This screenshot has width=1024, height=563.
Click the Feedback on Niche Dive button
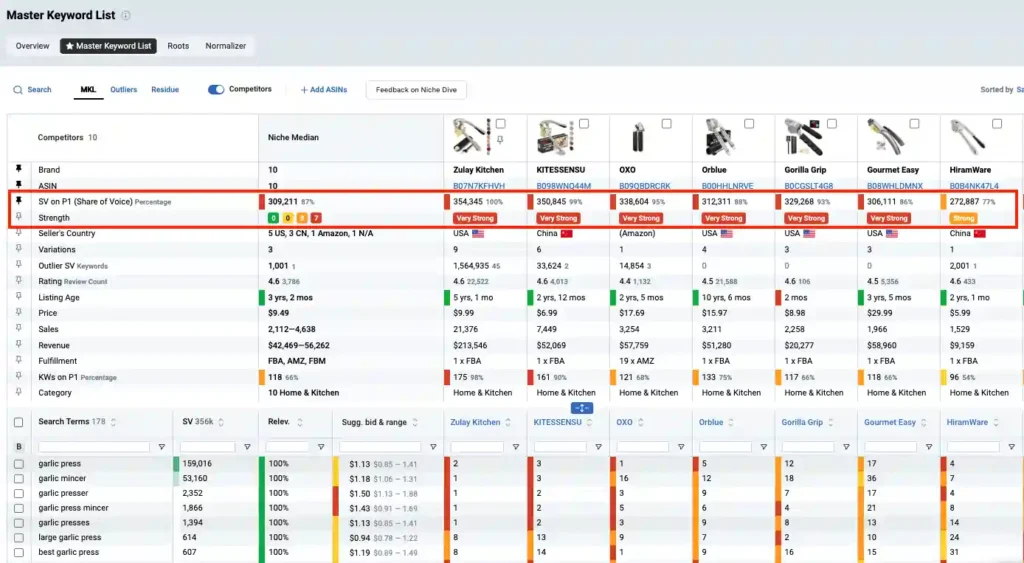point(416,90)
